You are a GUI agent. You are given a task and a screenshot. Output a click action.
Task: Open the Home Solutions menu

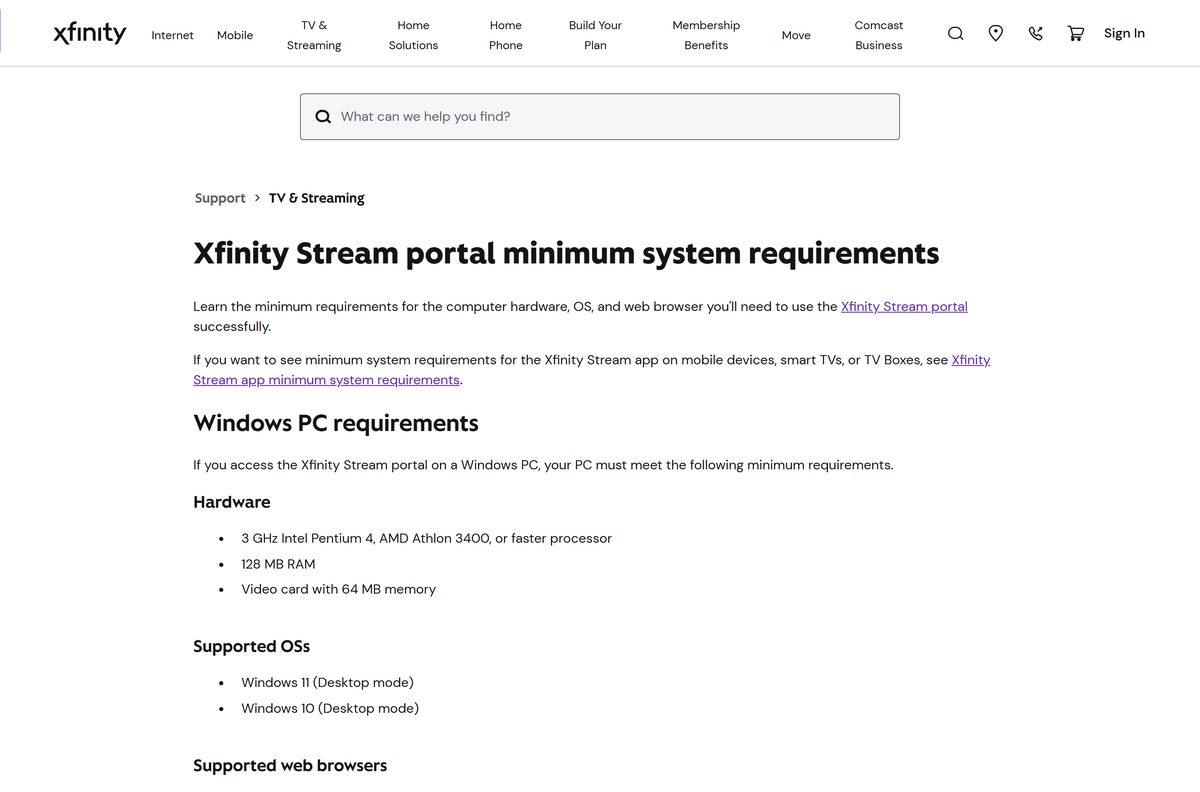tap(413, 35)
